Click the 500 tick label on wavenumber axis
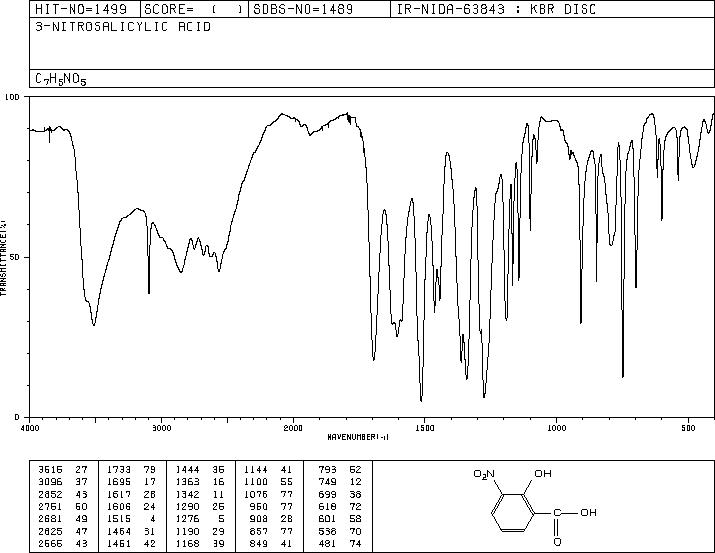This screenshot has width=715, height=553. pos(688,428)
